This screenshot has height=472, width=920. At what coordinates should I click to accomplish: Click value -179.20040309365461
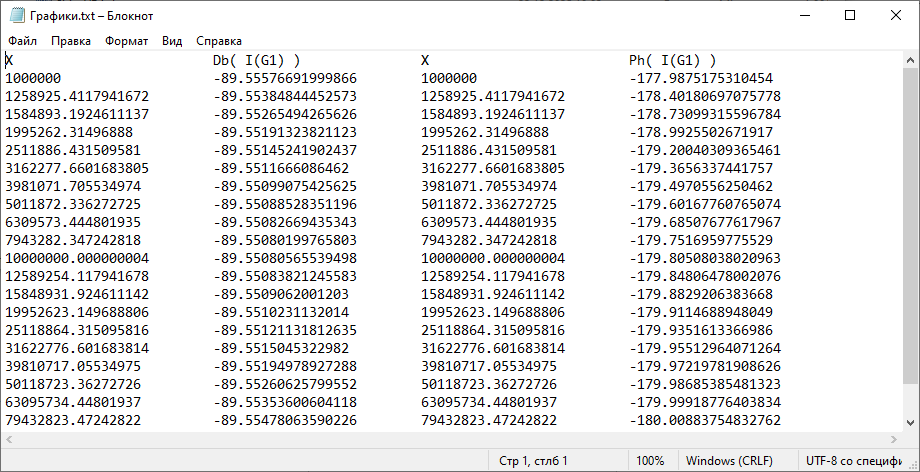coord(705,150)
